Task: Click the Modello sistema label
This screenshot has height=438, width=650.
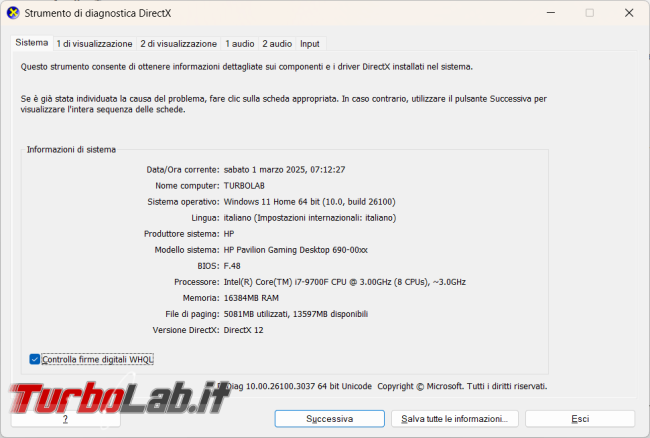Action: tap(187, 250)
